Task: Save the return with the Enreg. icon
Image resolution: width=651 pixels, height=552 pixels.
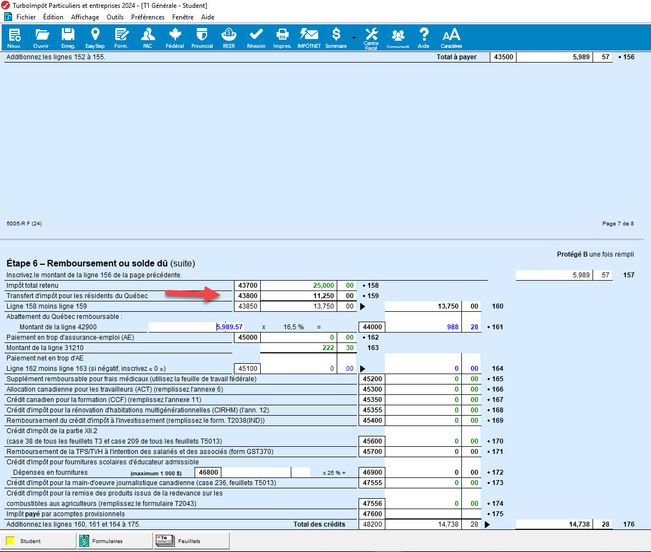Action: click(x=68, y=38)
